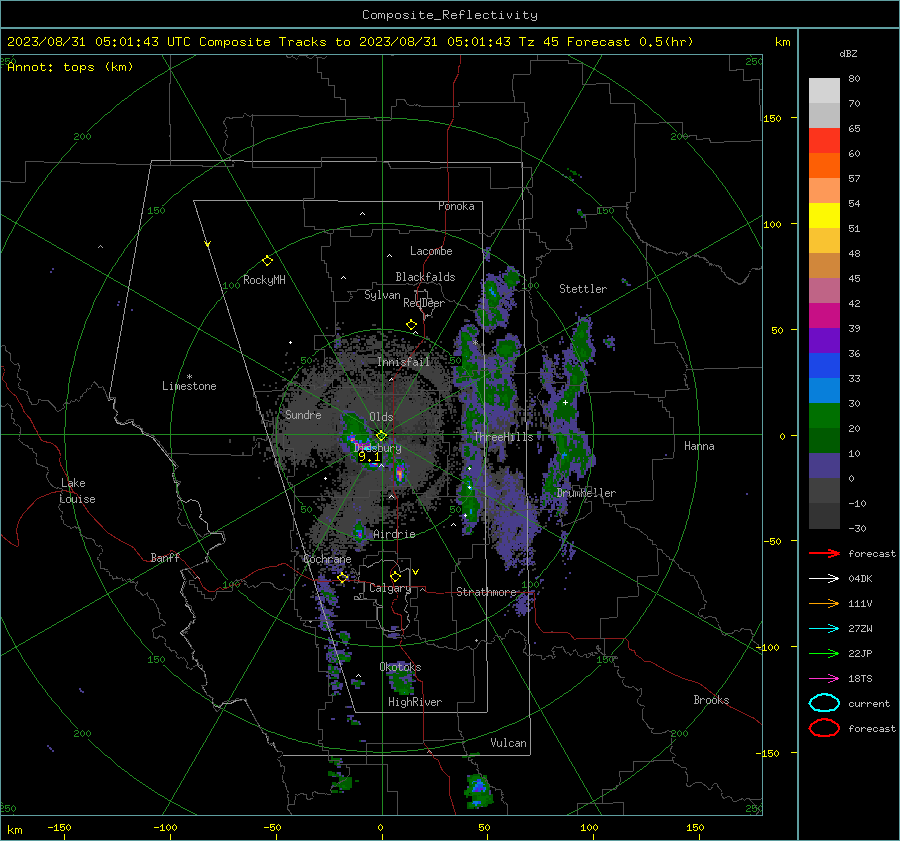
Task: Click the 'Annot: tops (km)' label
Action: pyautogui.click(x=70, y=67)
